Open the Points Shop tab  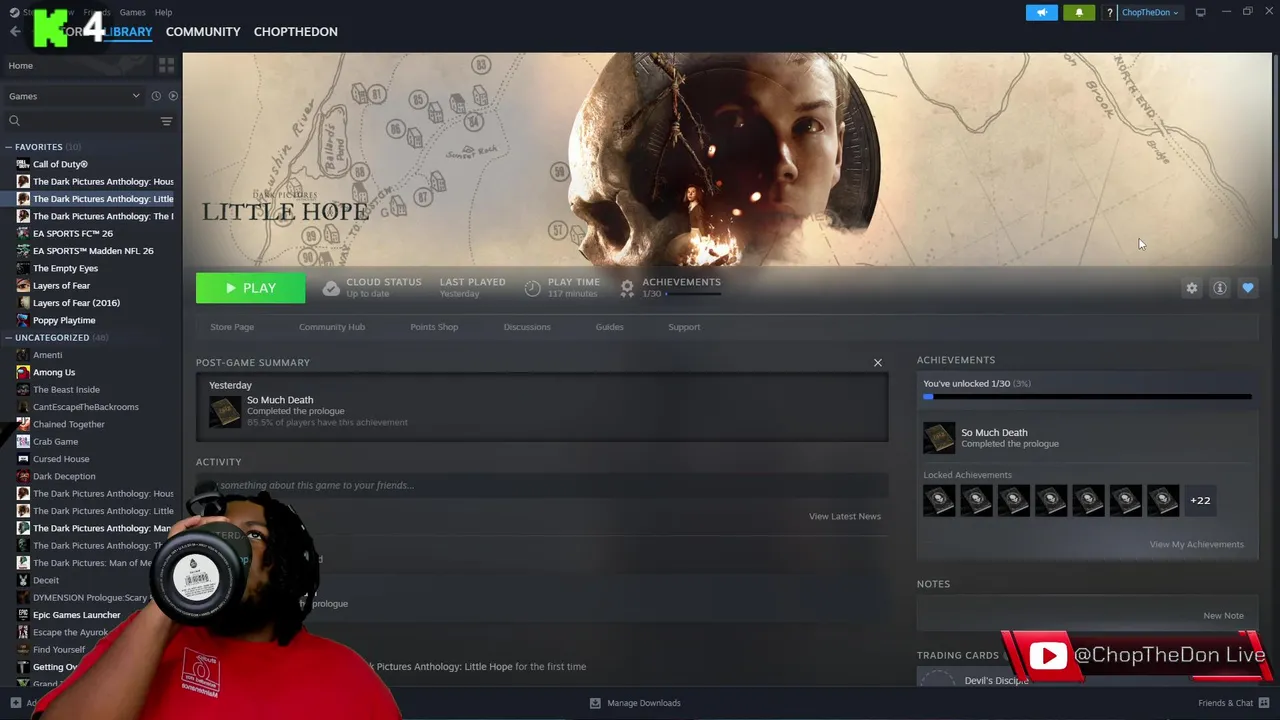tap(434, 327)
